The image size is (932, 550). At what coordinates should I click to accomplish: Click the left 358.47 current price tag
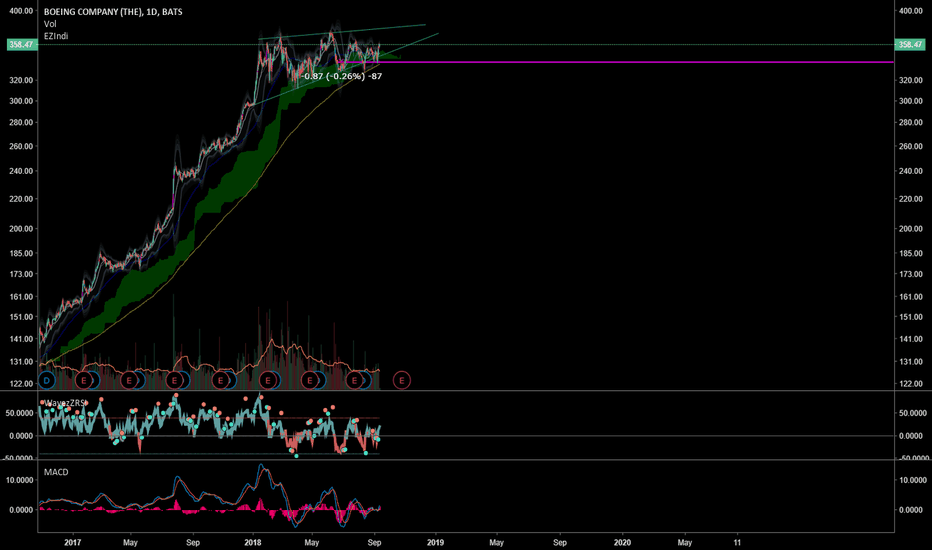point(22,45)
